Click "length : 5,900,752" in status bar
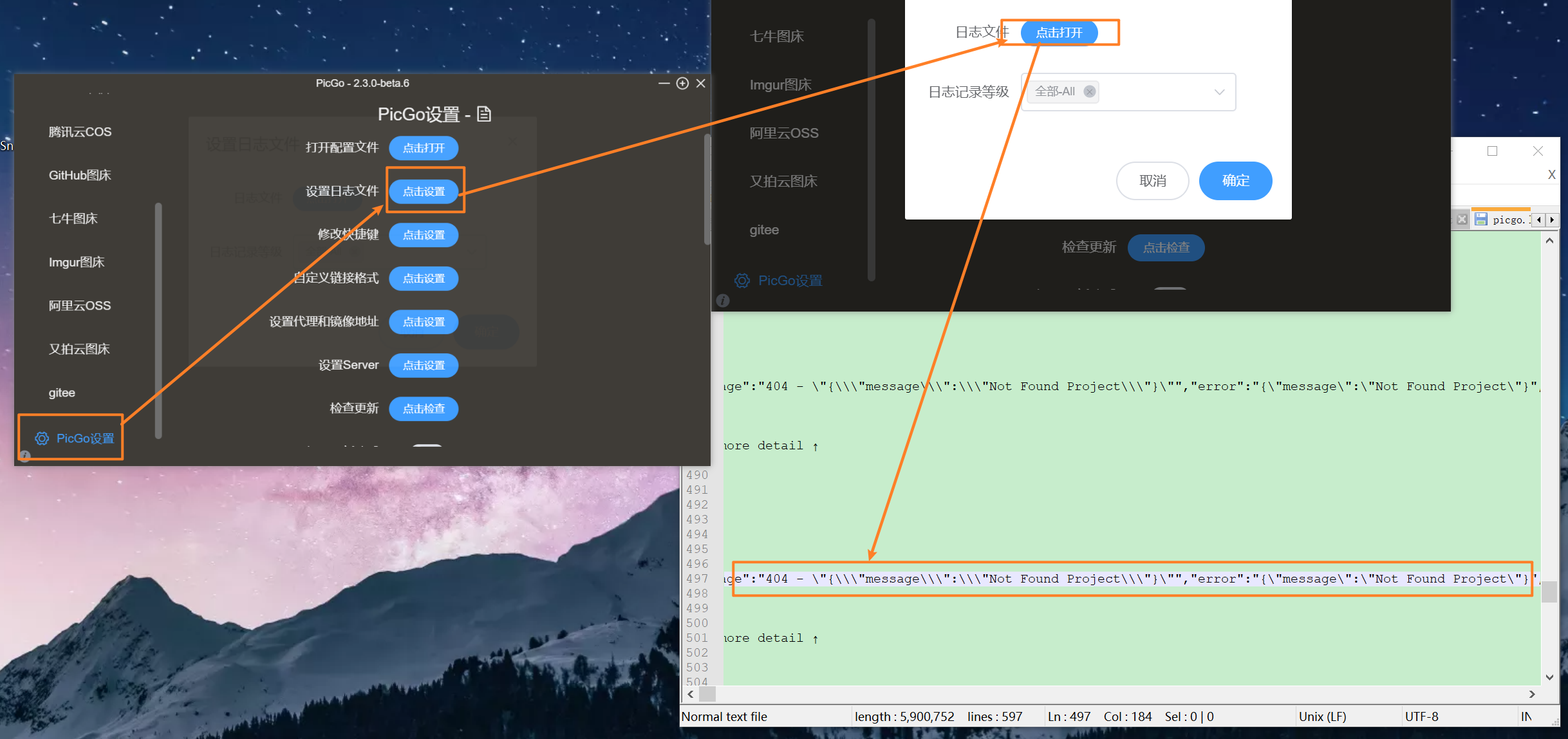The image size is (1568, 739). point(904,716)
